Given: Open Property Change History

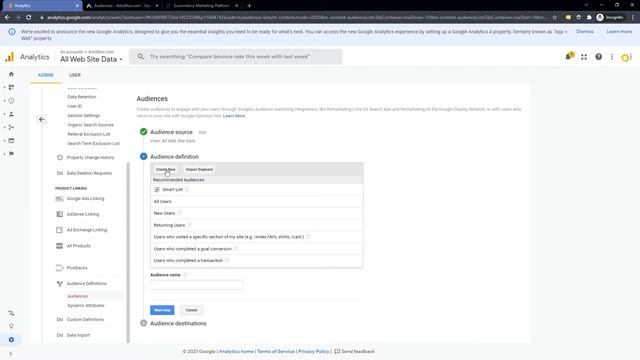Looking at the screenshot, I should (90, 158).
